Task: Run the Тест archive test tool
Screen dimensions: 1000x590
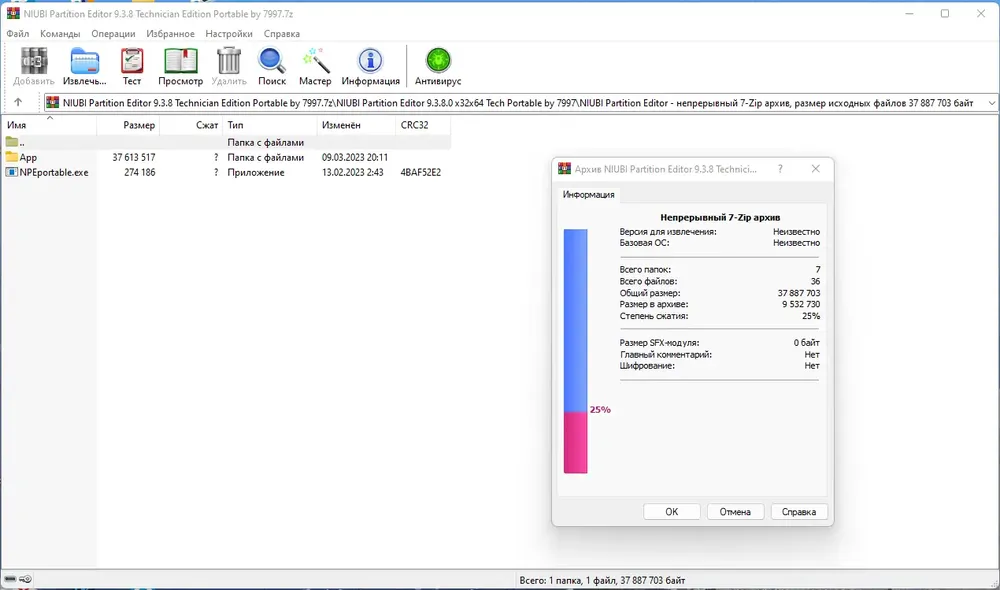Action: 132,67
